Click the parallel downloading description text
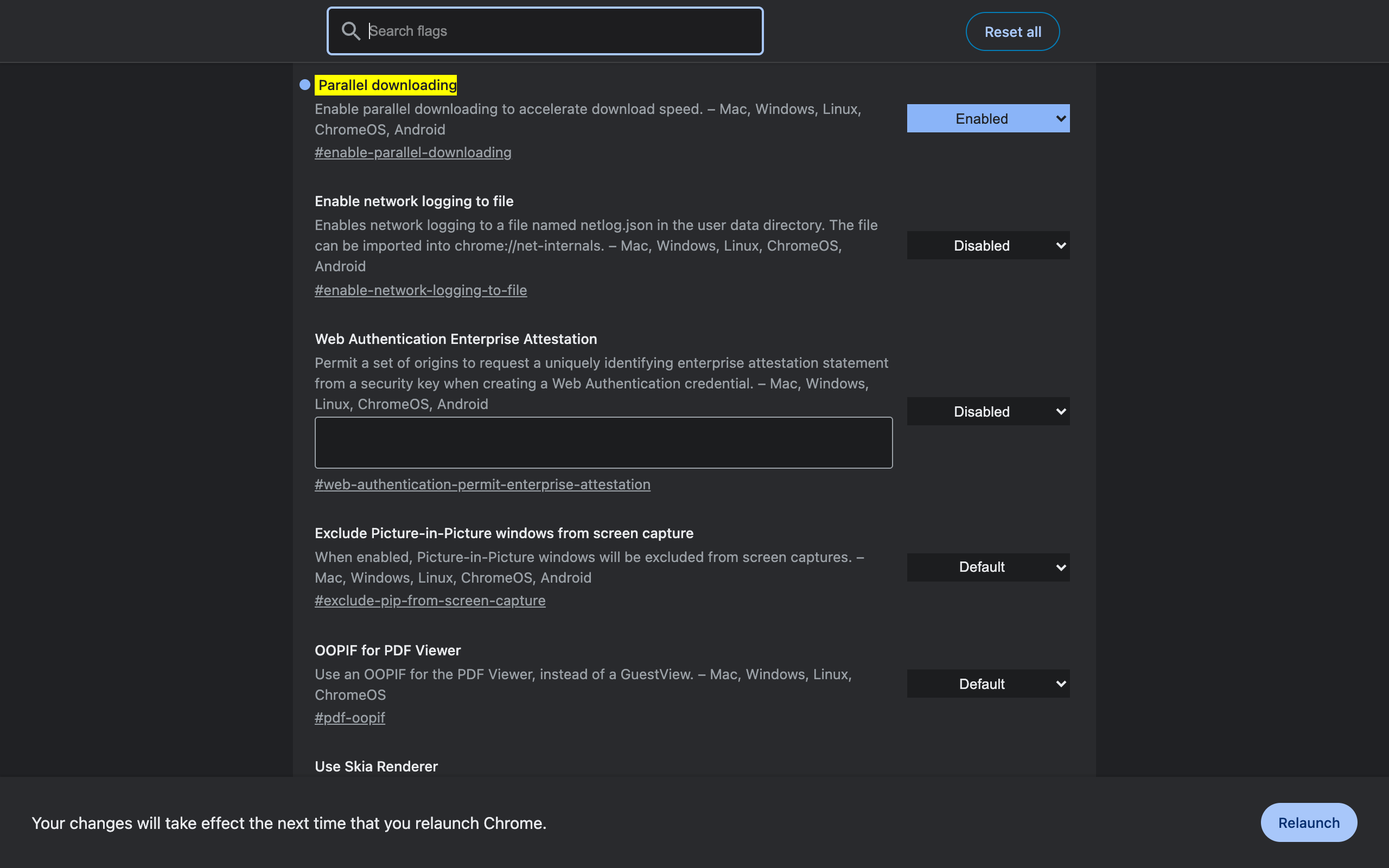This screenshot has height=868, width=1389. 588,119
